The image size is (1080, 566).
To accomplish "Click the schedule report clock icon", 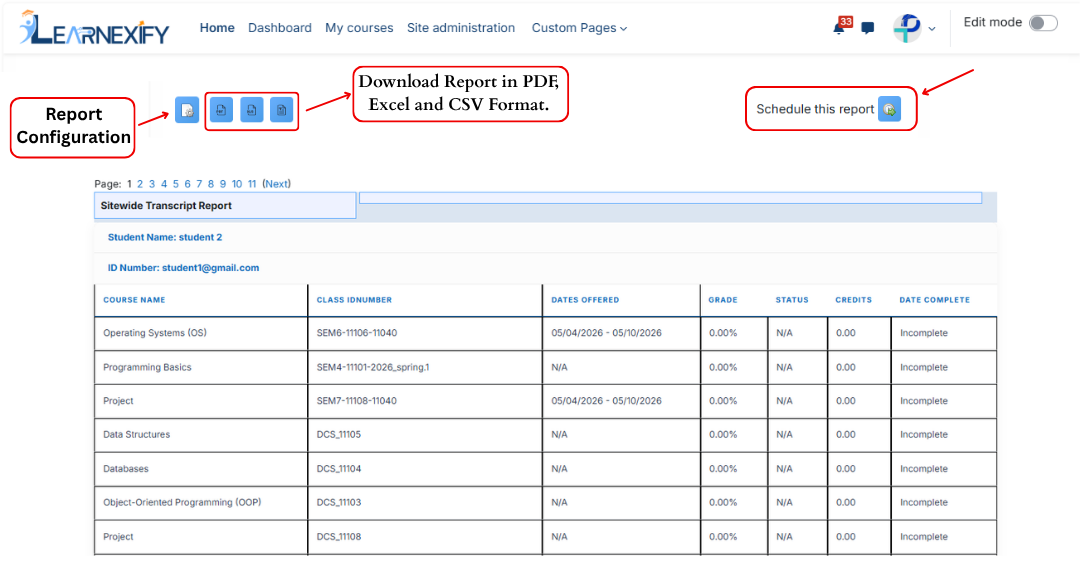I will [889, 109].
